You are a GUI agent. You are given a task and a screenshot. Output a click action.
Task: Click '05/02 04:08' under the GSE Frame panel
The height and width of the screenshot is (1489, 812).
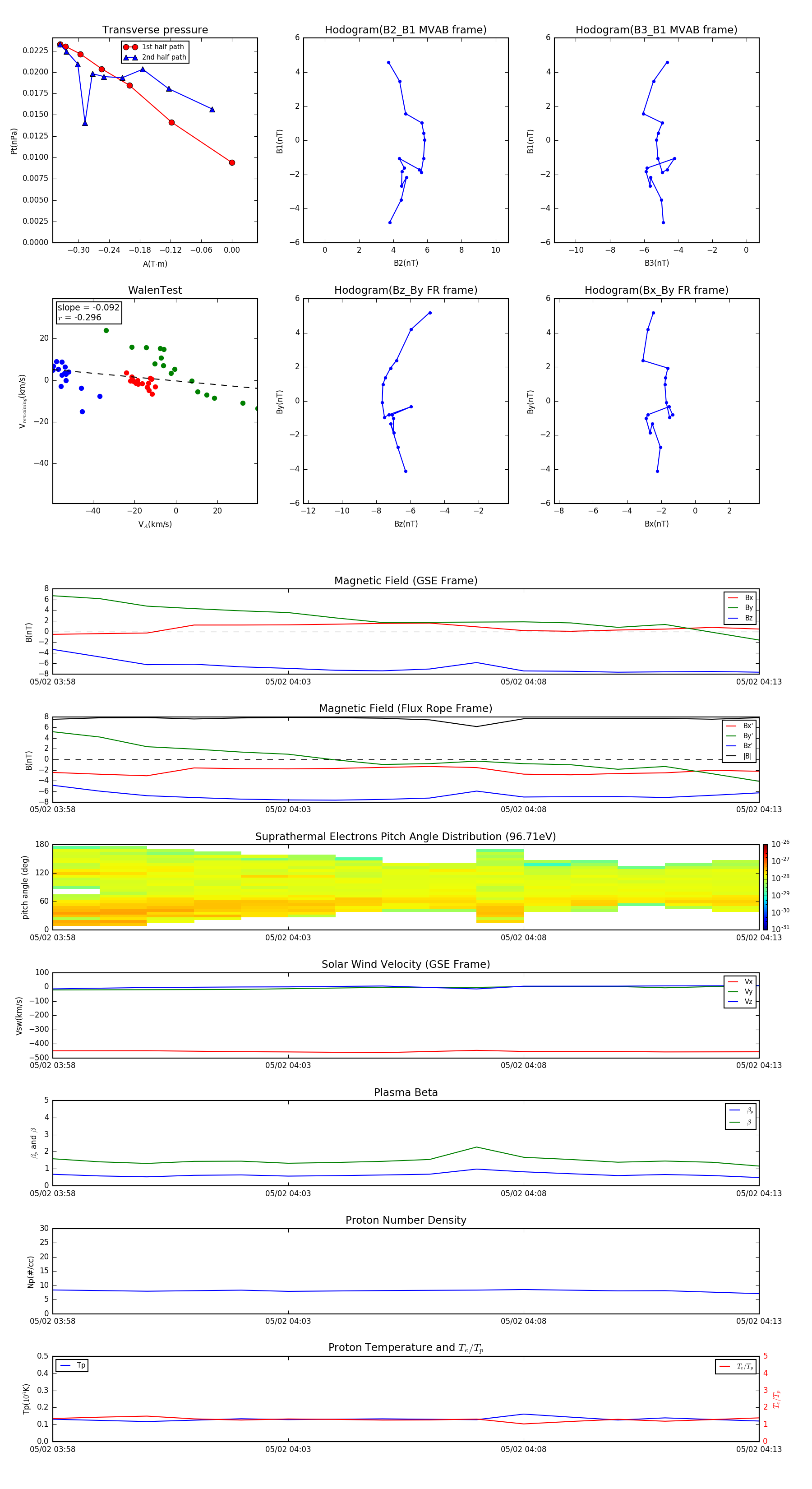pos(523,681)
